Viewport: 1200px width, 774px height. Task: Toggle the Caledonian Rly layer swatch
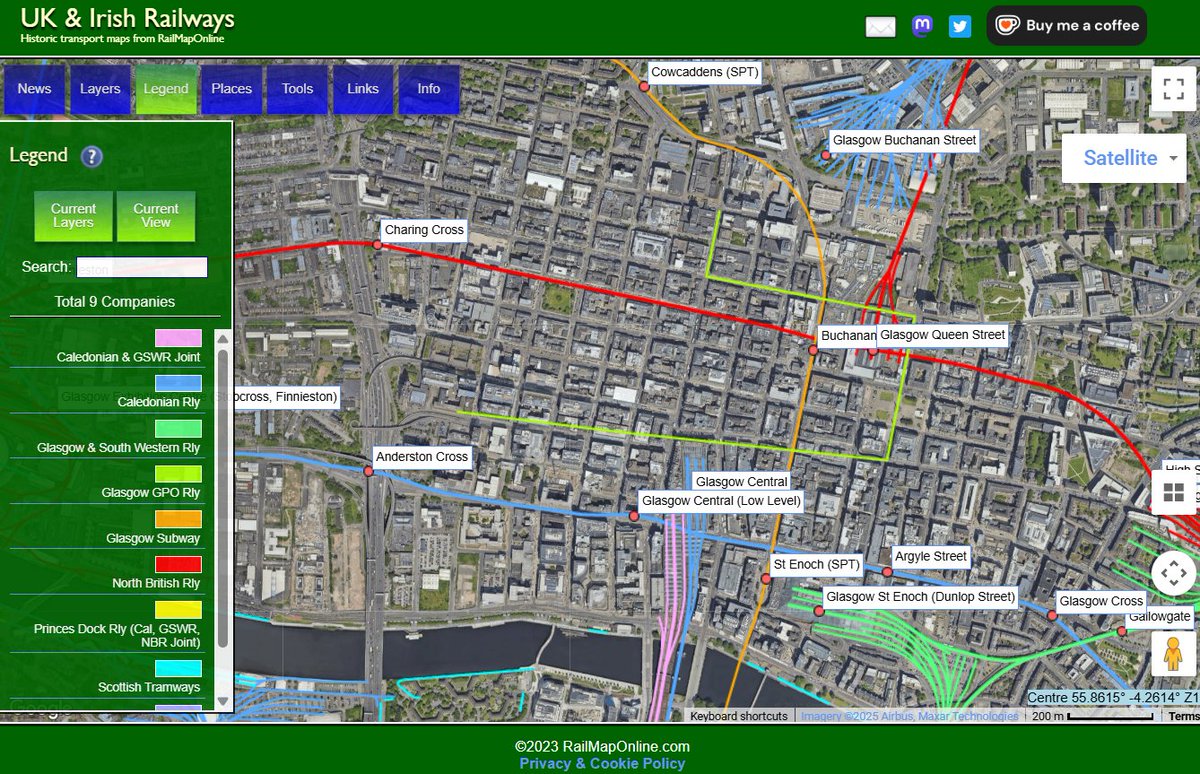point(176,383)
